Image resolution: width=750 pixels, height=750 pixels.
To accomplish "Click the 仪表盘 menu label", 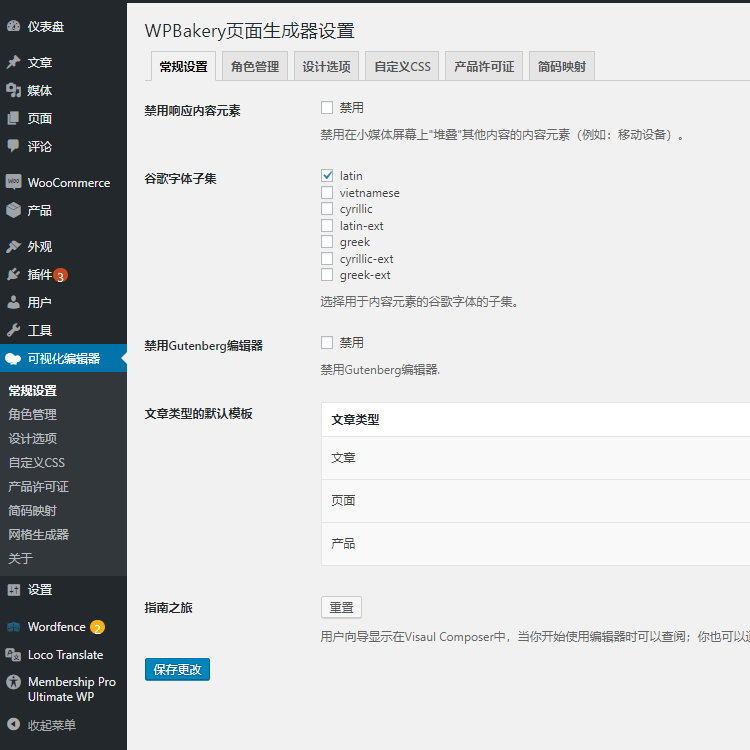I will click(x=46, y=27).
